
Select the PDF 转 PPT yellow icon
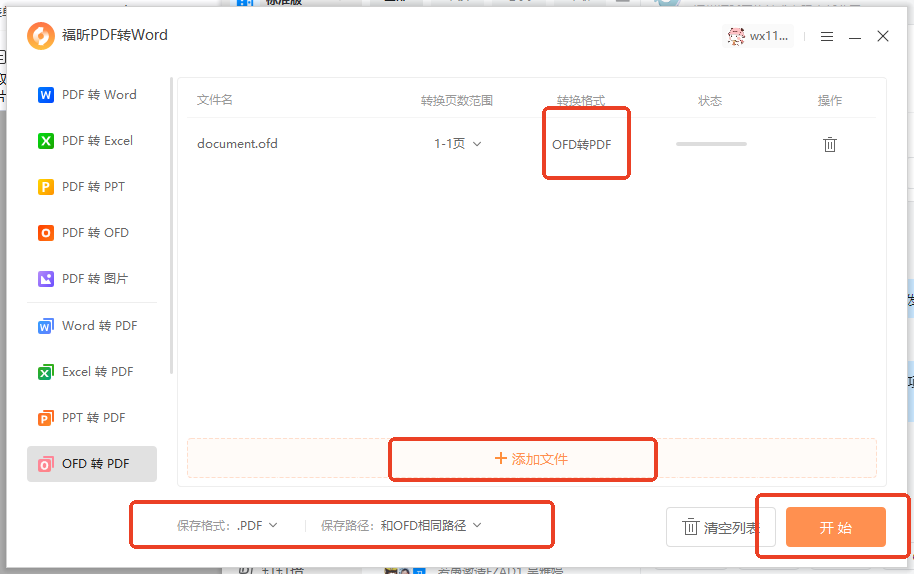click(x=45, y=186)
